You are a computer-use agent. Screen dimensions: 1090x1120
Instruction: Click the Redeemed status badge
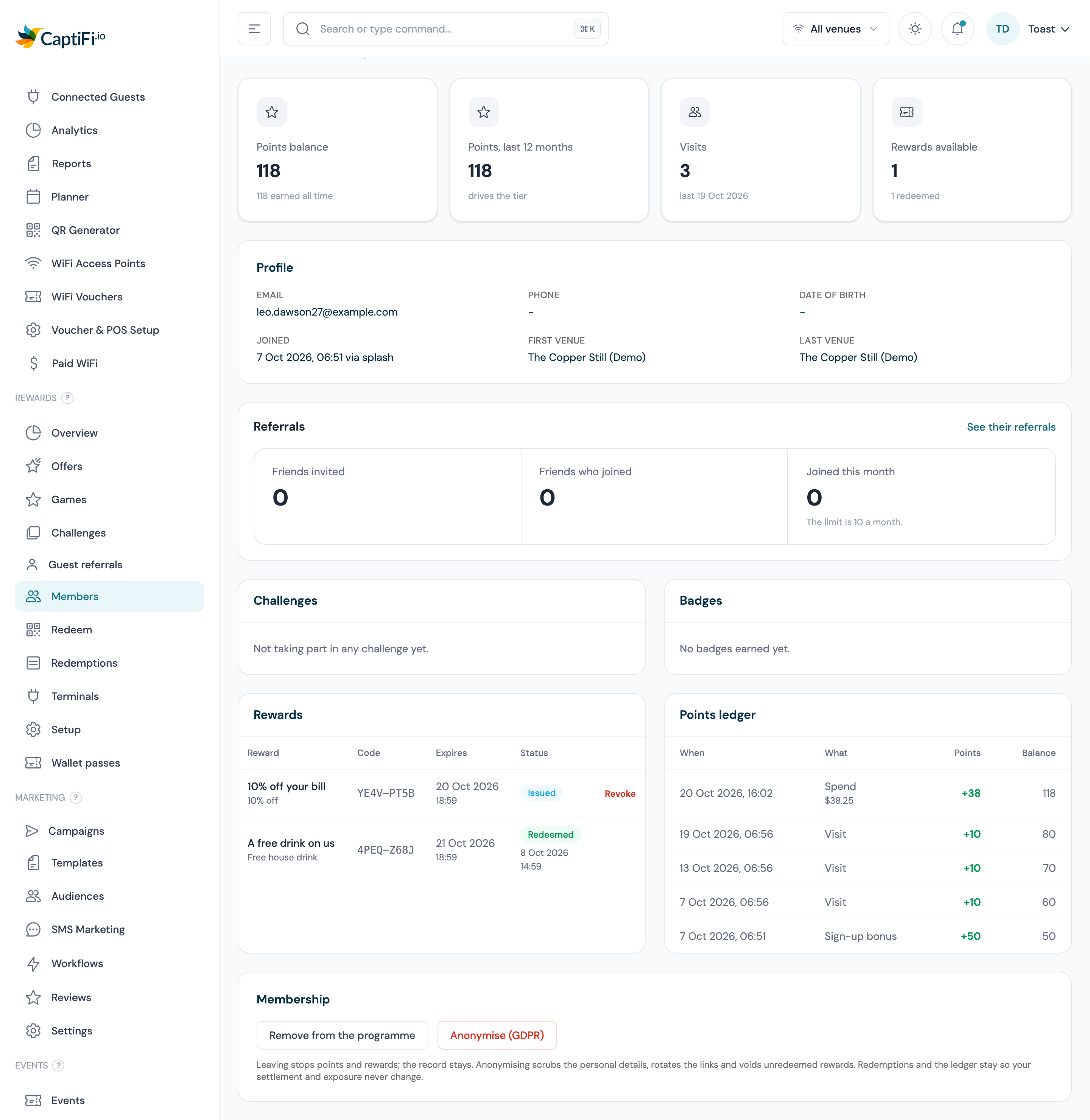tap(550, 834)
